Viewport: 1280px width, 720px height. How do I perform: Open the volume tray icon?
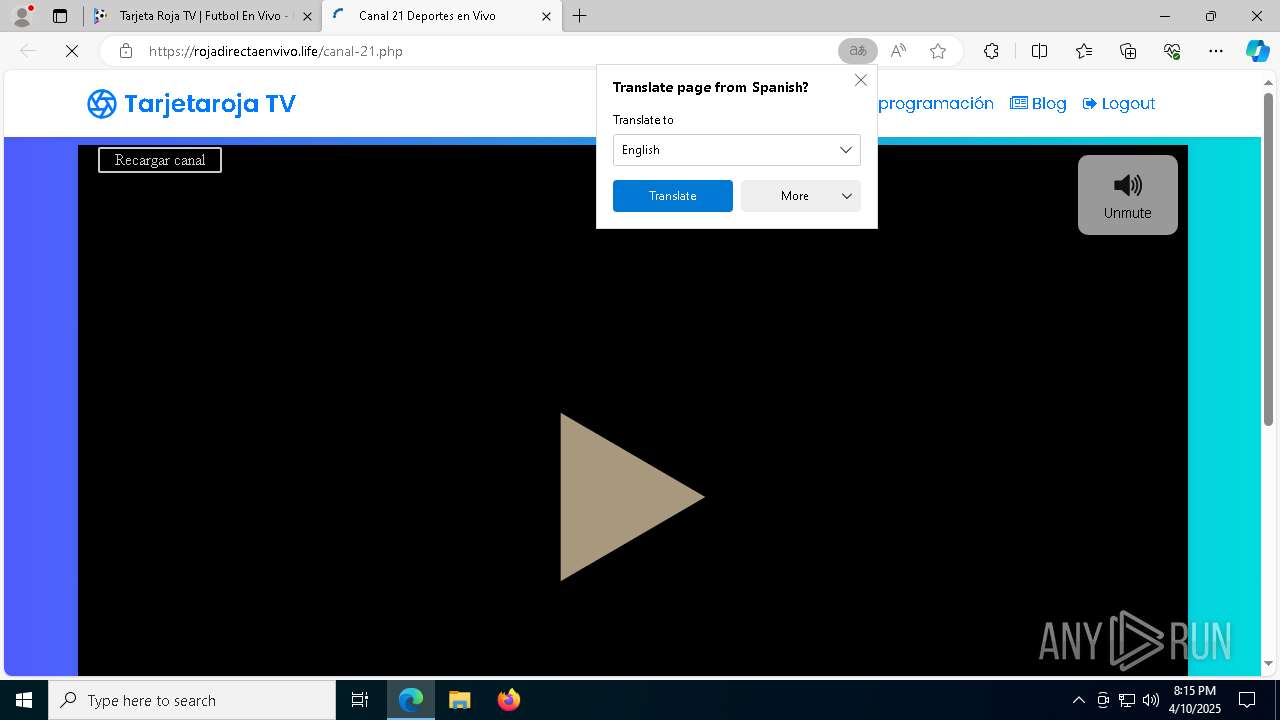[1151, 700]
